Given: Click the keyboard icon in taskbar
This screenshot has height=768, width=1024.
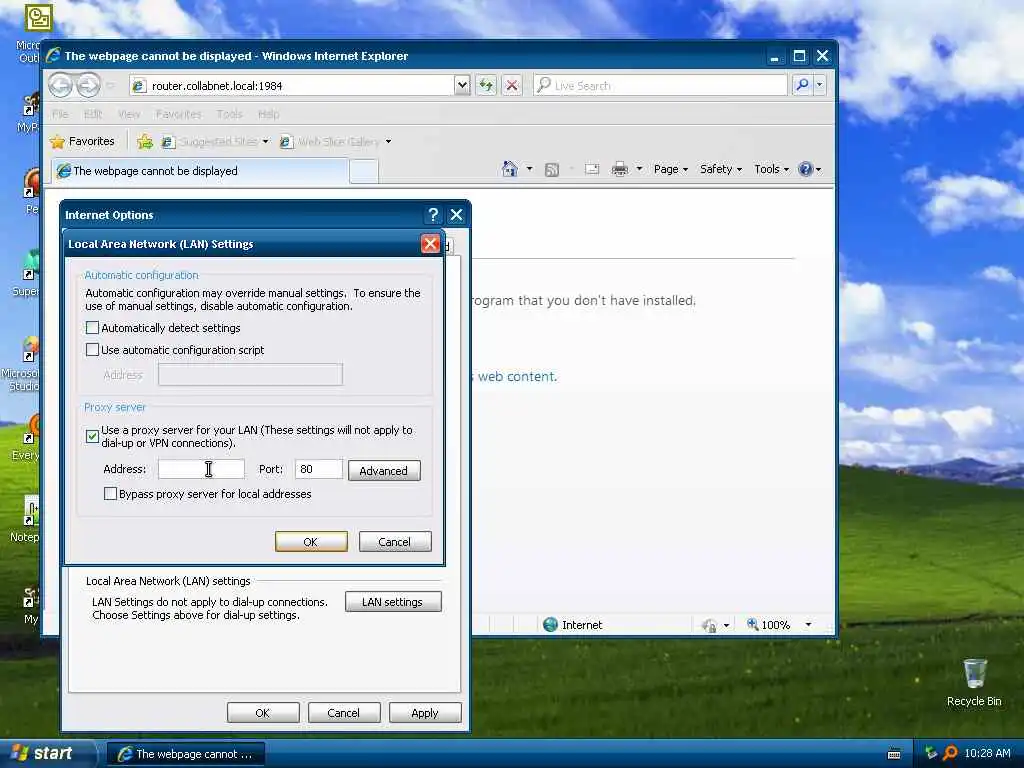Looking at the screenshot, I should pyautogui.click(x=894, y=754).
